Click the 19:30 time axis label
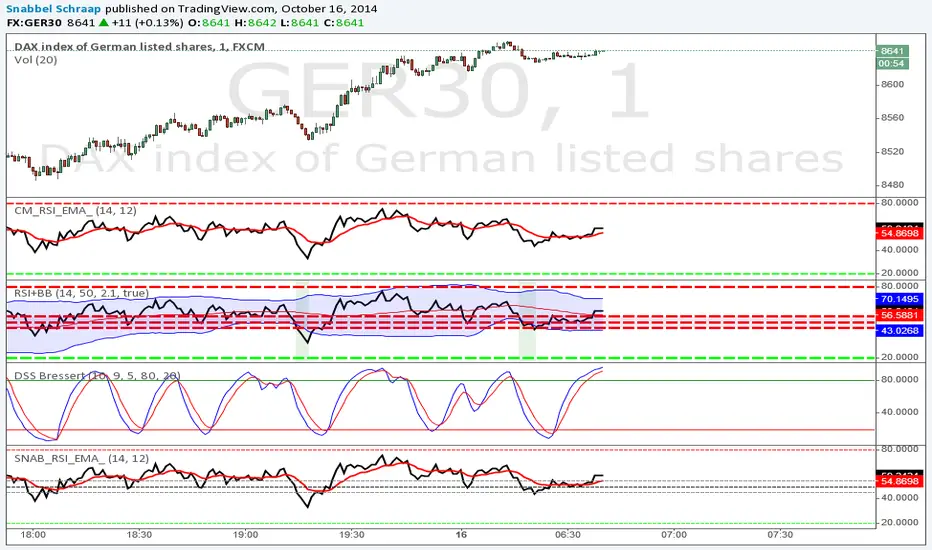932x550 pixels. tap(352, 535)
